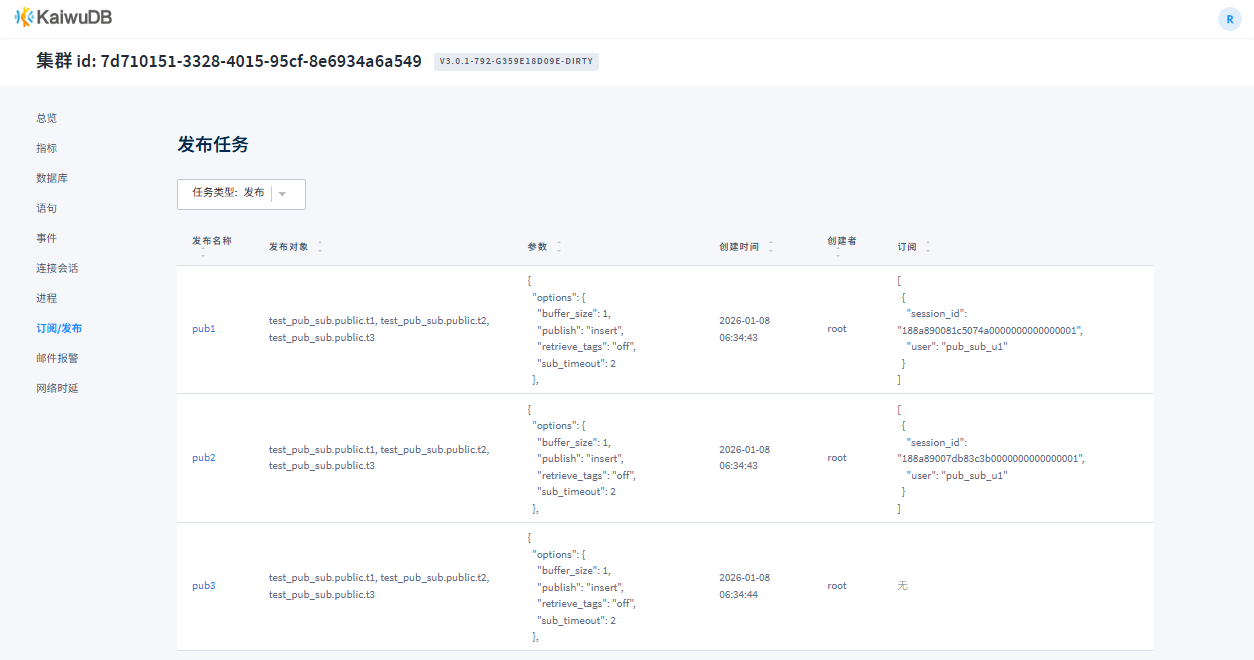Select 语句 in the left menu

pos(47,208)
